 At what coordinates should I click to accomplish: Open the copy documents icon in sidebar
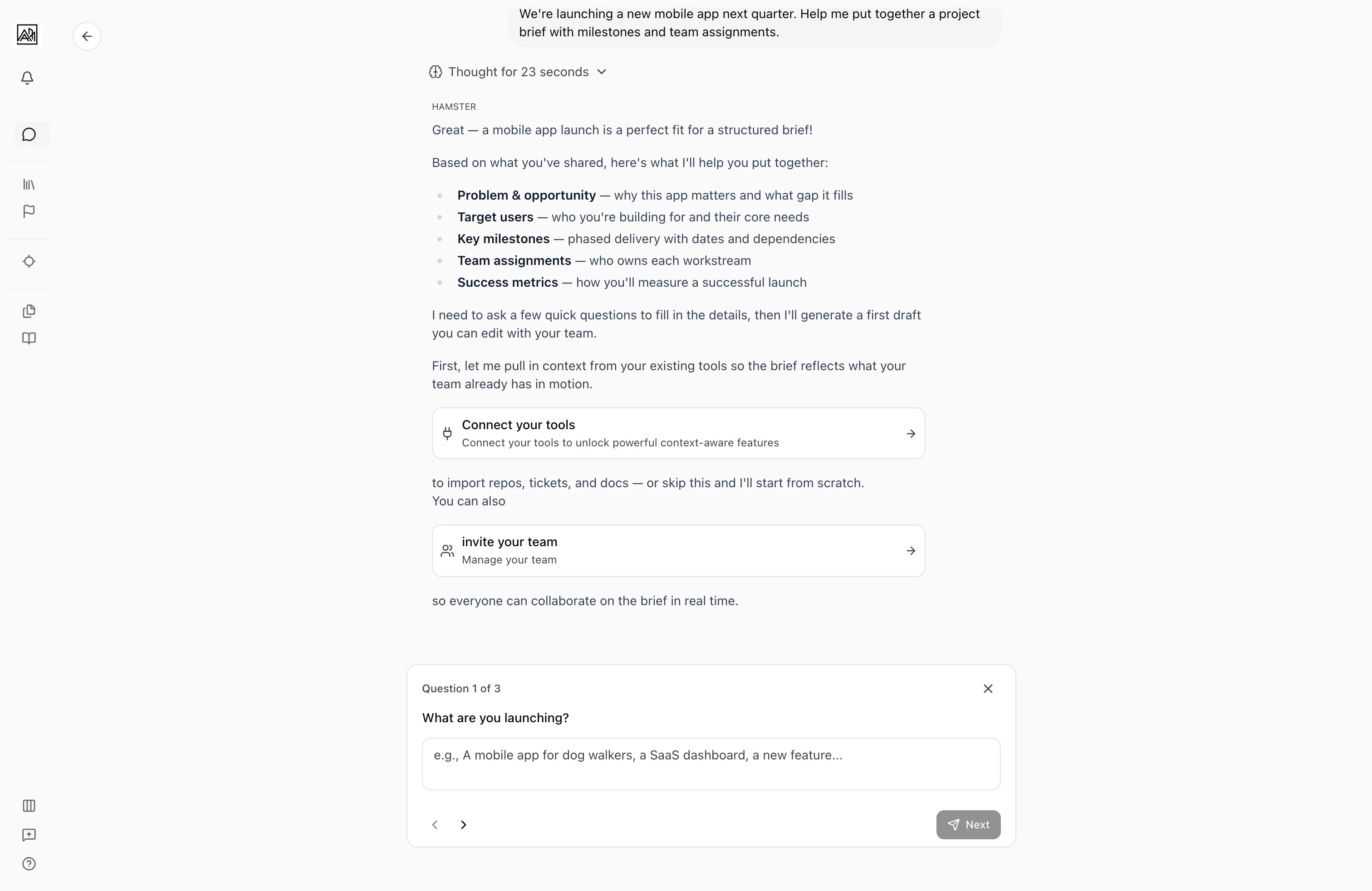pyautogui.click(x=28, y=311)
